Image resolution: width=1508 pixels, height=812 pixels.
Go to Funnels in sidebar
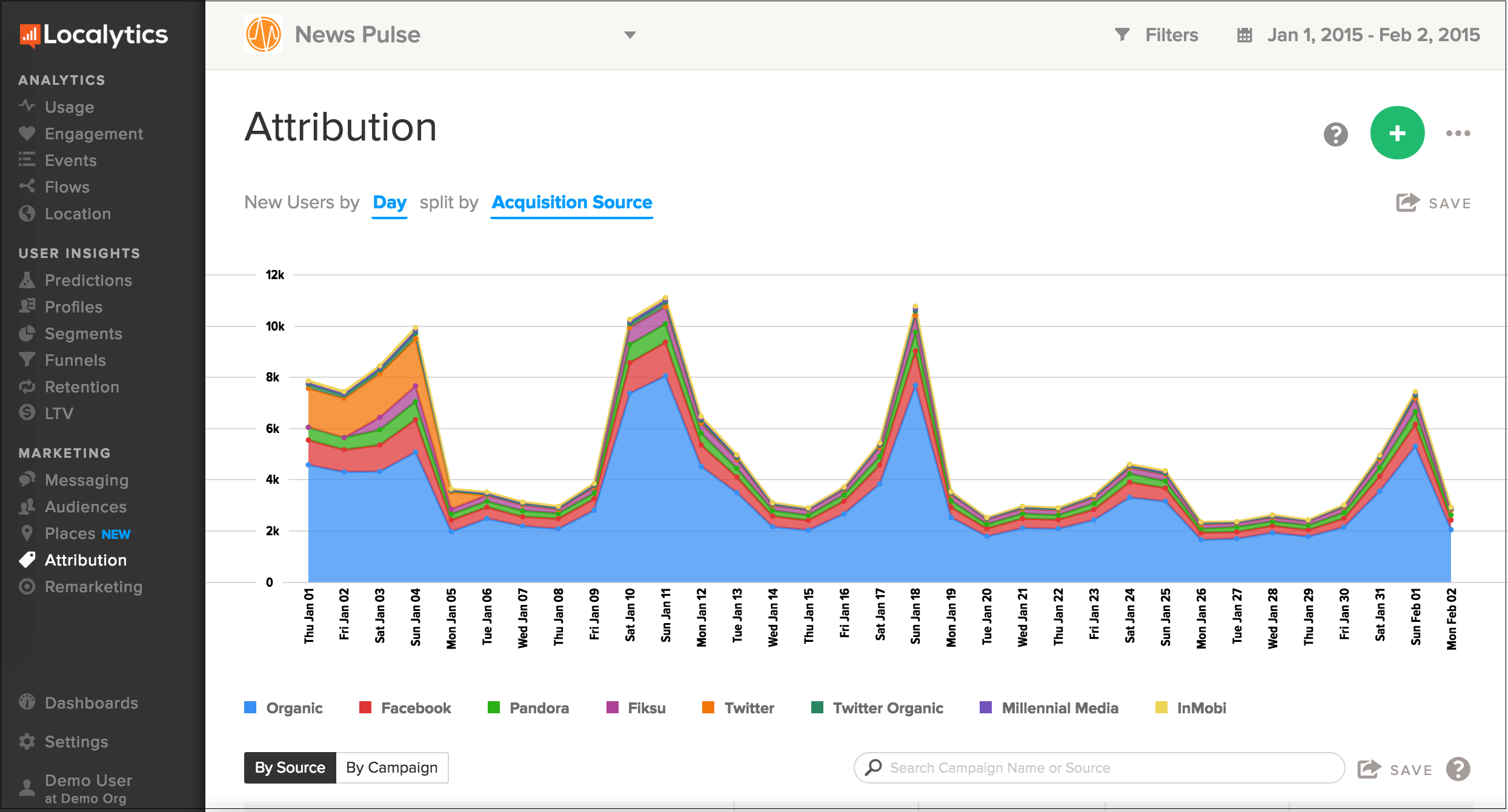point(75,360)
